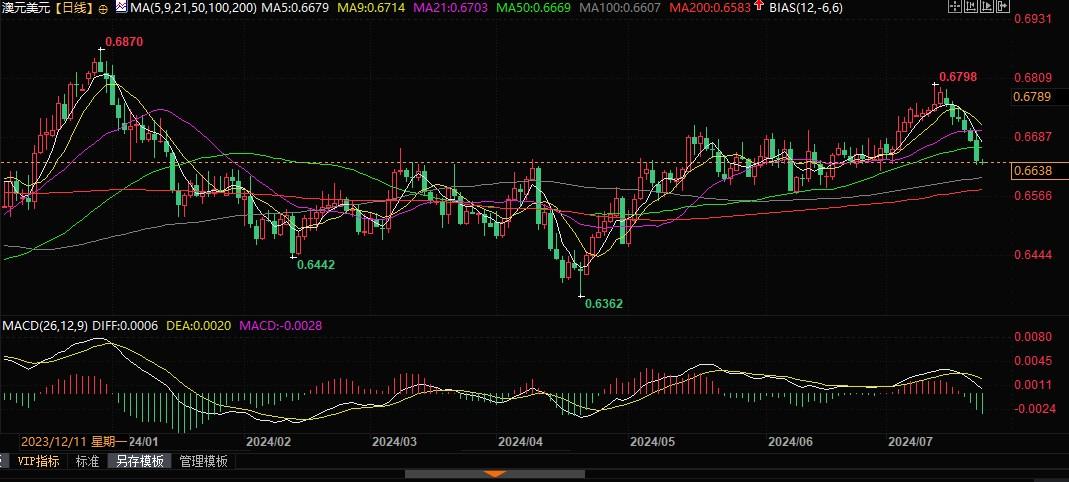Click the BIAS(12,-6,6) indicator label
The width and height of the screenshot is (1069, 482).
coord(804,8)
